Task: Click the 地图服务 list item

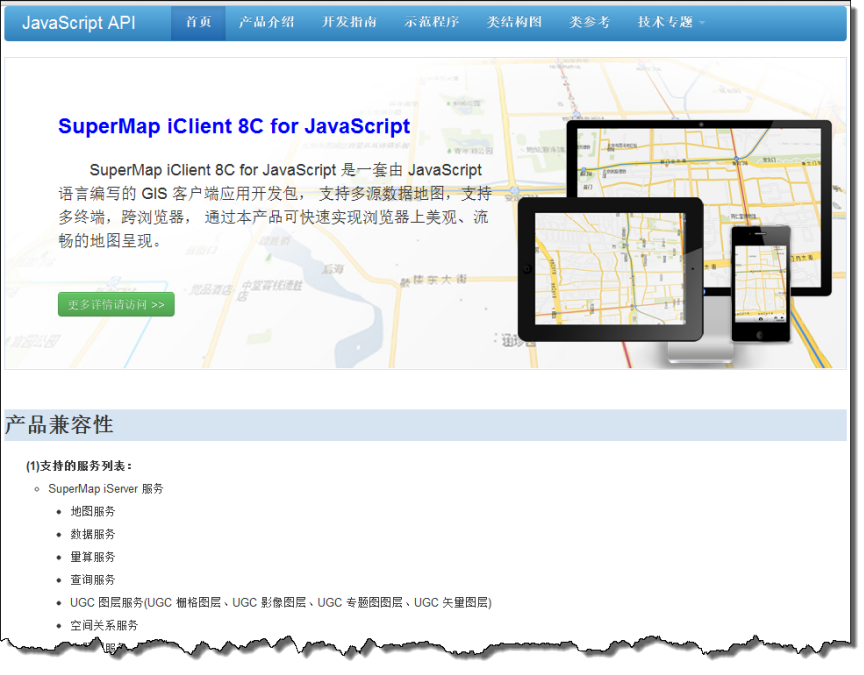Action: (92, 512)
